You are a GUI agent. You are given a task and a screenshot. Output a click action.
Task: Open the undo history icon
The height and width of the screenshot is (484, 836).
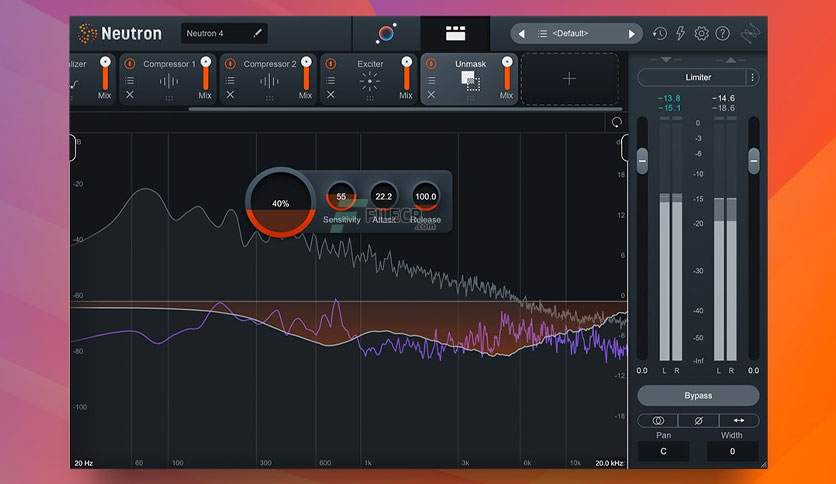click(x=660, y=34)
